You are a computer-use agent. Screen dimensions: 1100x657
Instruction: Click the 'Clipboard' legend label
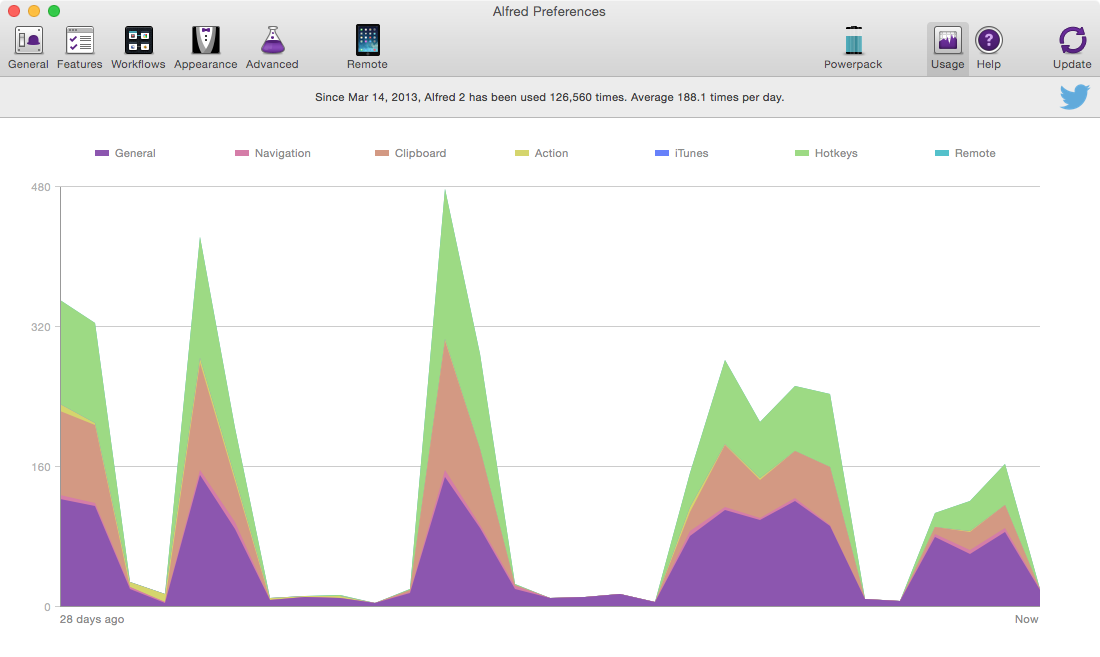pos(420,153)
